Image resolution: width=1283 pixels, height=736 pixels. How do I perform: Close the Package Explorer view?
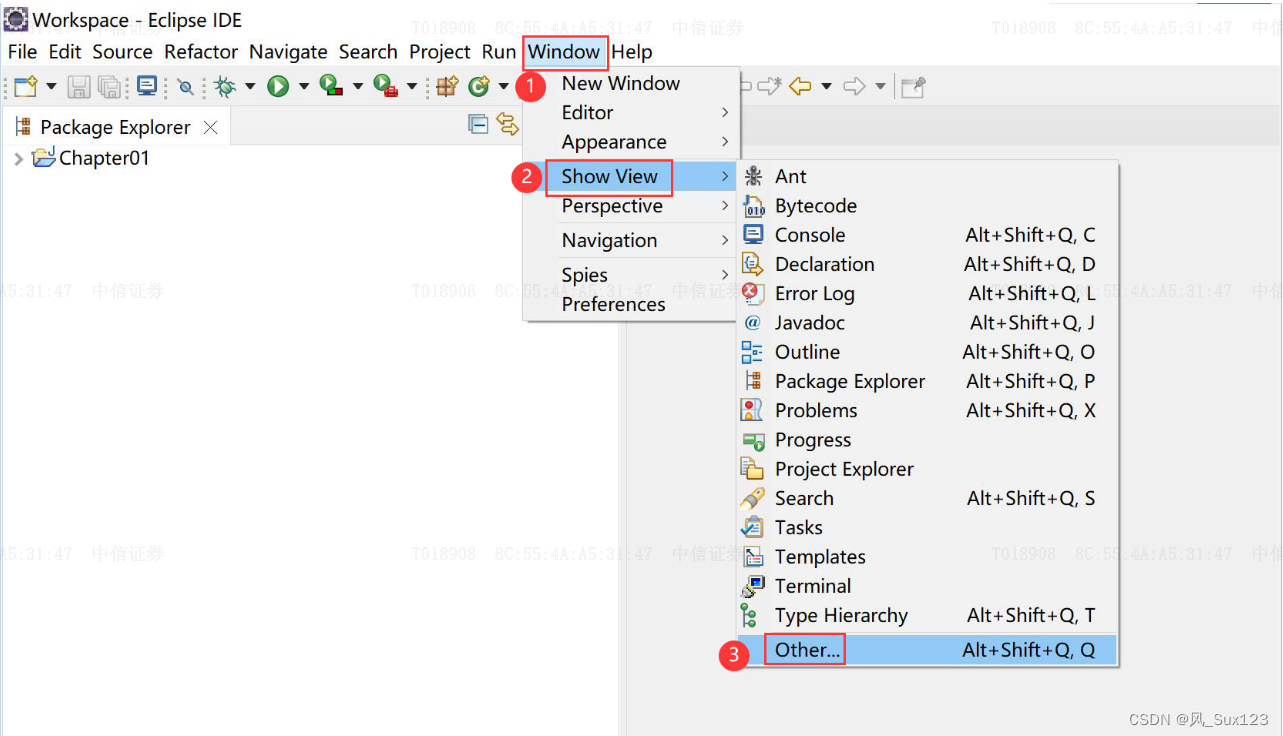[x=210, y=127]
